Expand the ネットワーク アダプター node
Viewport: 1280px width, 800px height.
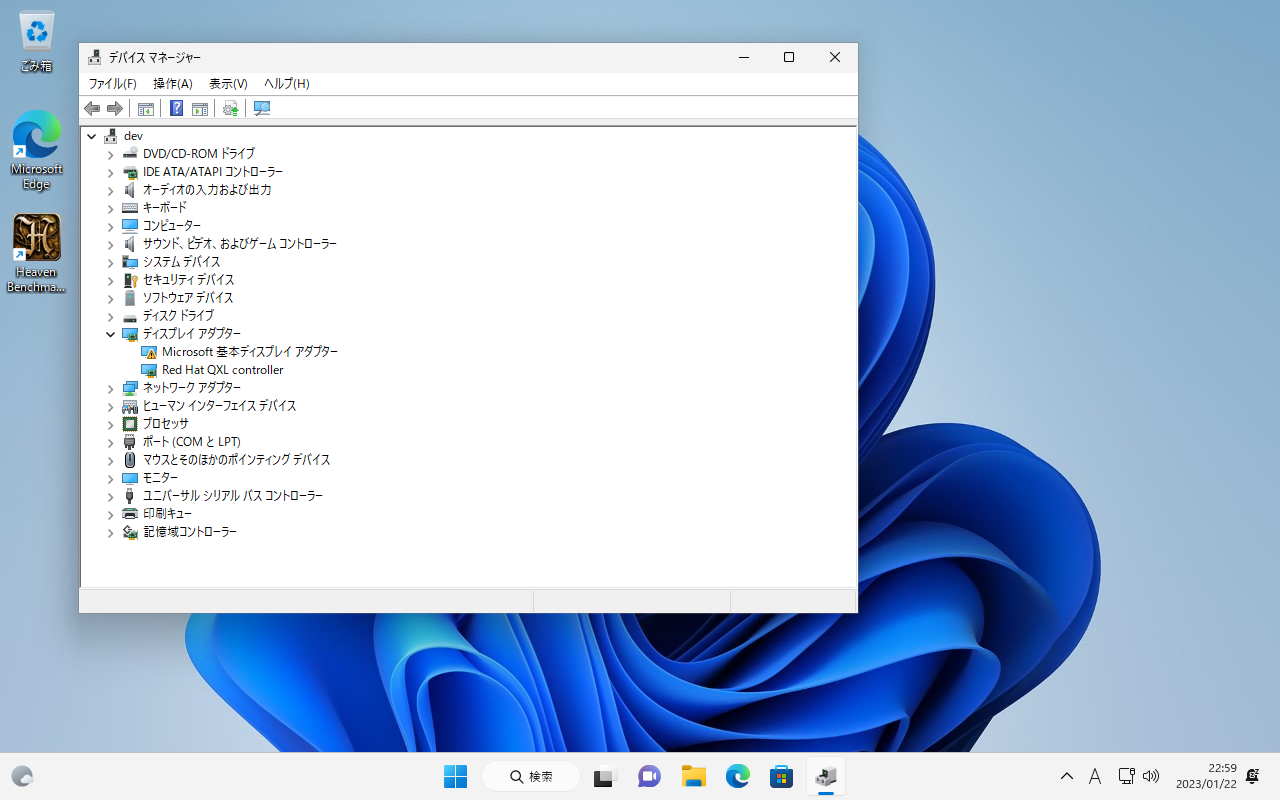[111, 388]
